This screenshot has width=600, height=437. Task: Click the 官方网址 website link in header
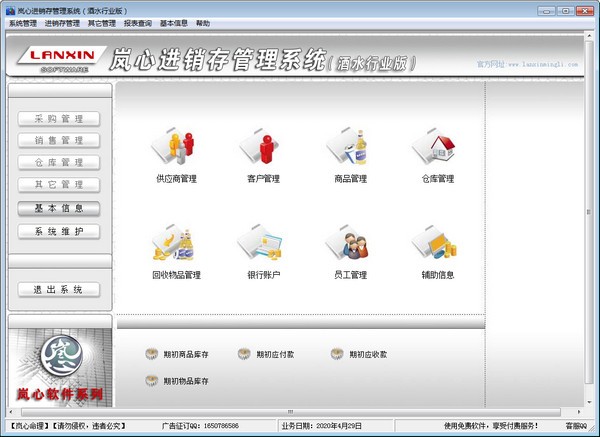coord(527,64)
